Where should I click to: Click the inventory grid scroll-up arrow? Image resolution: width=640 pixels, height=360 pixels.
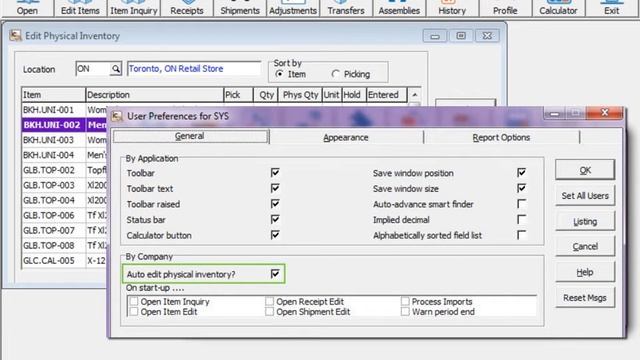415,95
